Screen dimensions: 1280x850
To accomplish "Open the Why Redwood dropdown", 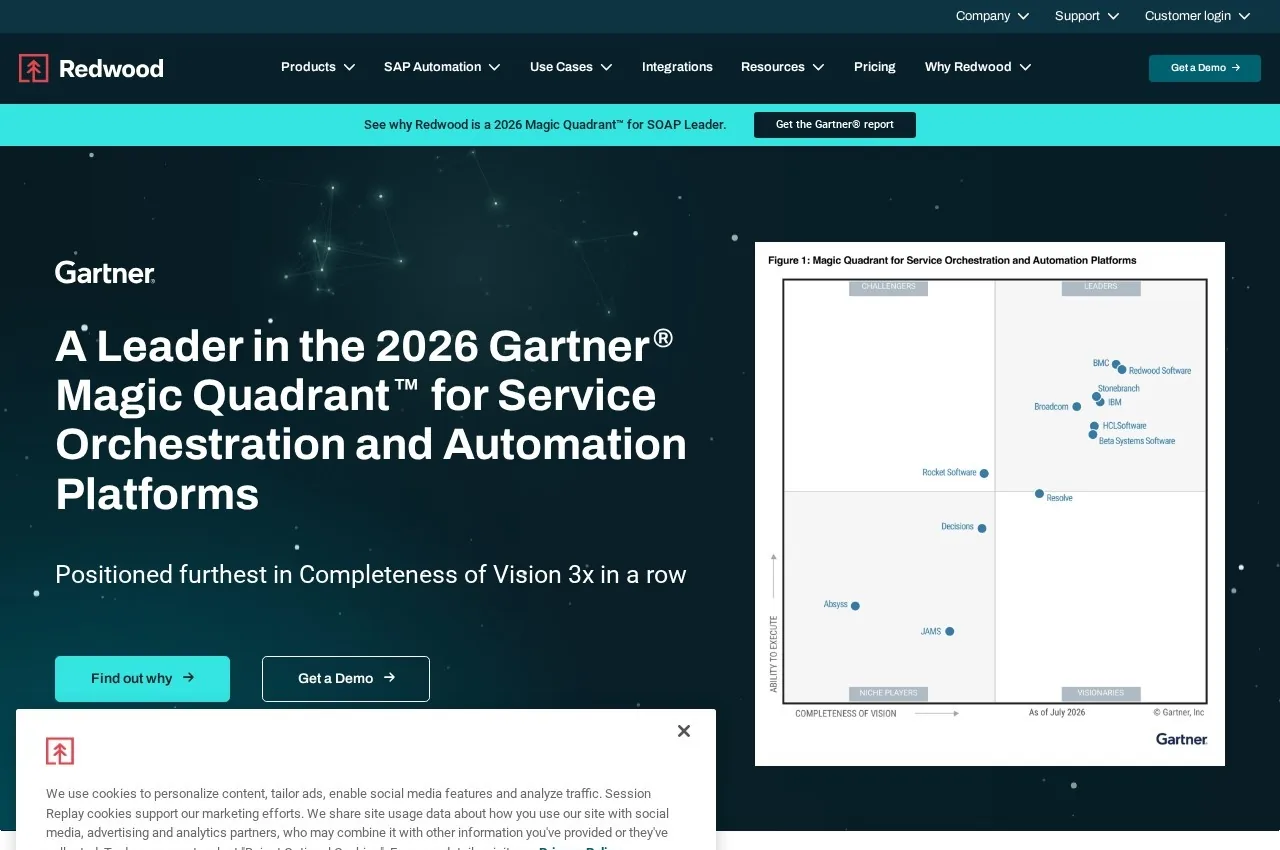I will coord(978,67).
